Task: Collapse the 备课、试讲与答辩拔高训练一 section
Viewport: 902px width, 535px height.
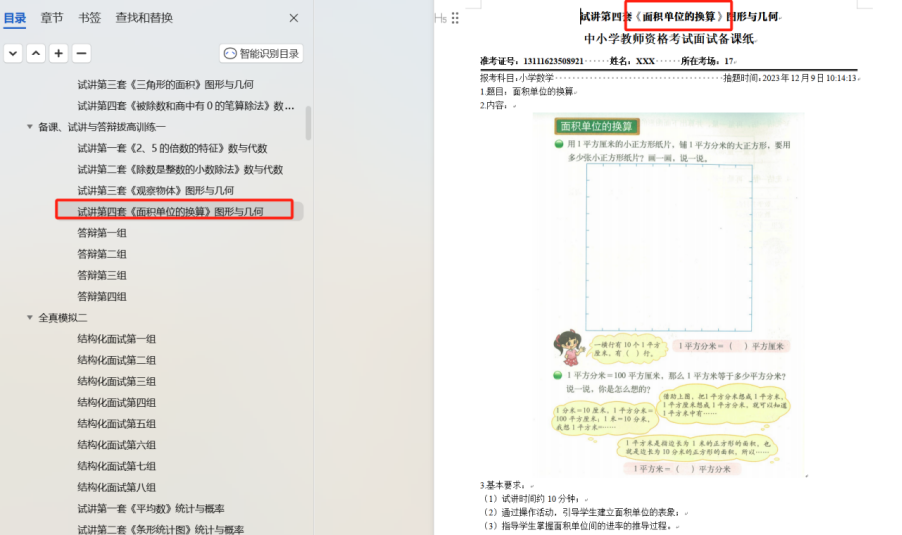Action: click(30, 127)
